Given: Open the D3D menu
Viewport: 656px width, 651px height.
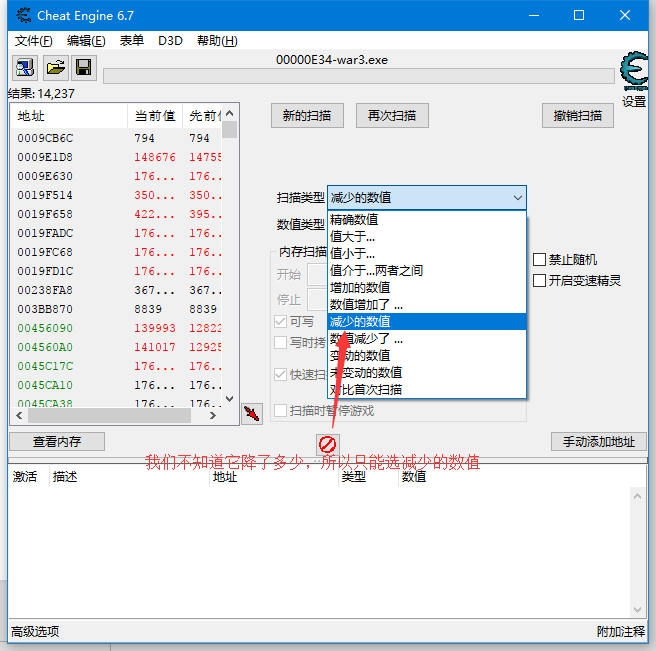Looking at the screenshot, I should tap(170, 41).
